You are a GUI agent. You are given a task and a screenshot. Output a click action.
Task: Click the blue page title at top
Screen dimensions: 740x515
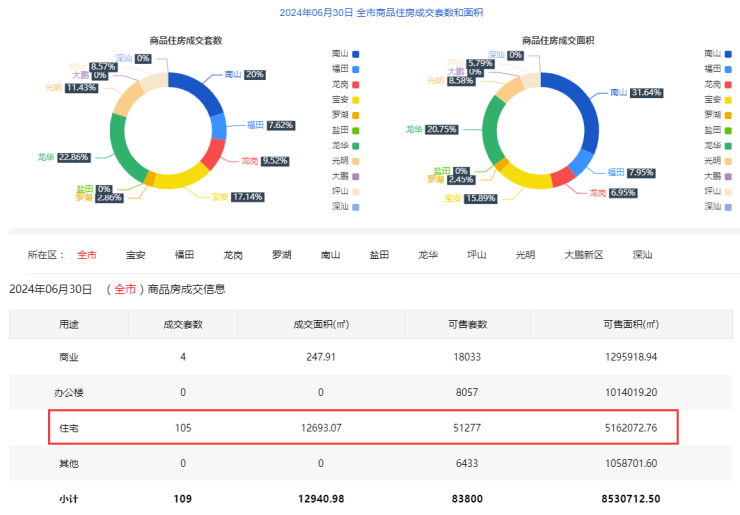click(370, 12)
